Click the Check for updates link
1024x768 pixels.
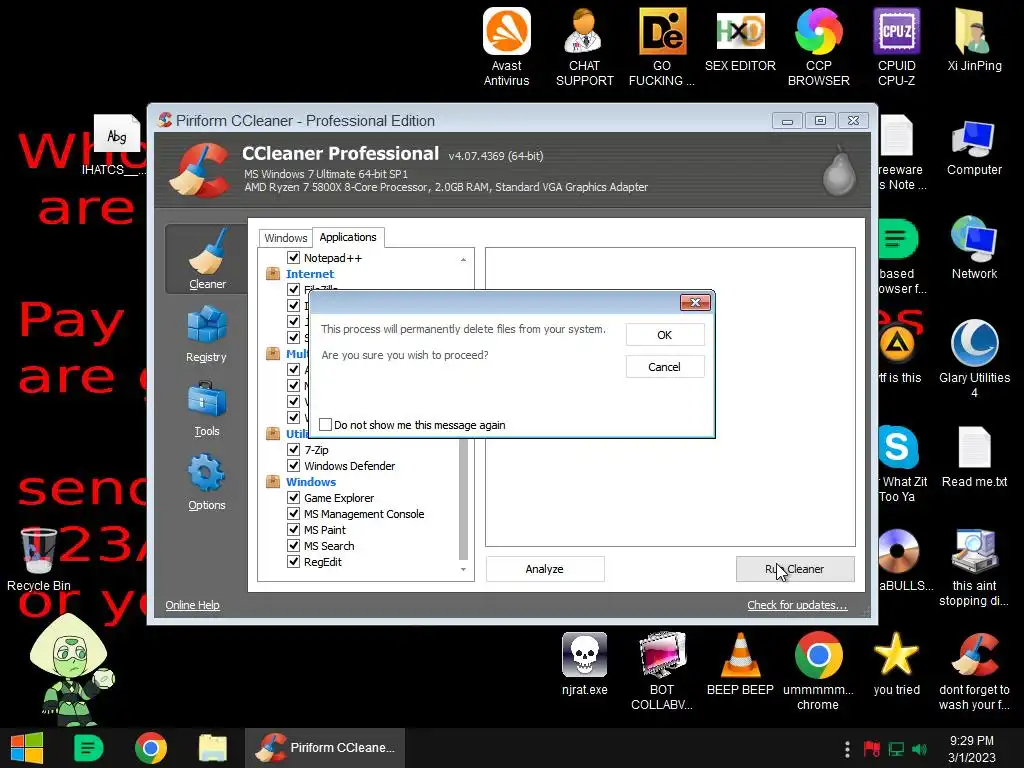pos(797,605)
